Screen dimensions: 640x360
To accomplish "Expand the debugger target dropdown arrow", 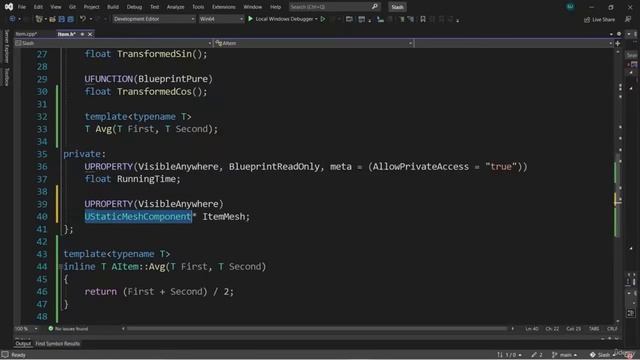I will coord(316,19).
